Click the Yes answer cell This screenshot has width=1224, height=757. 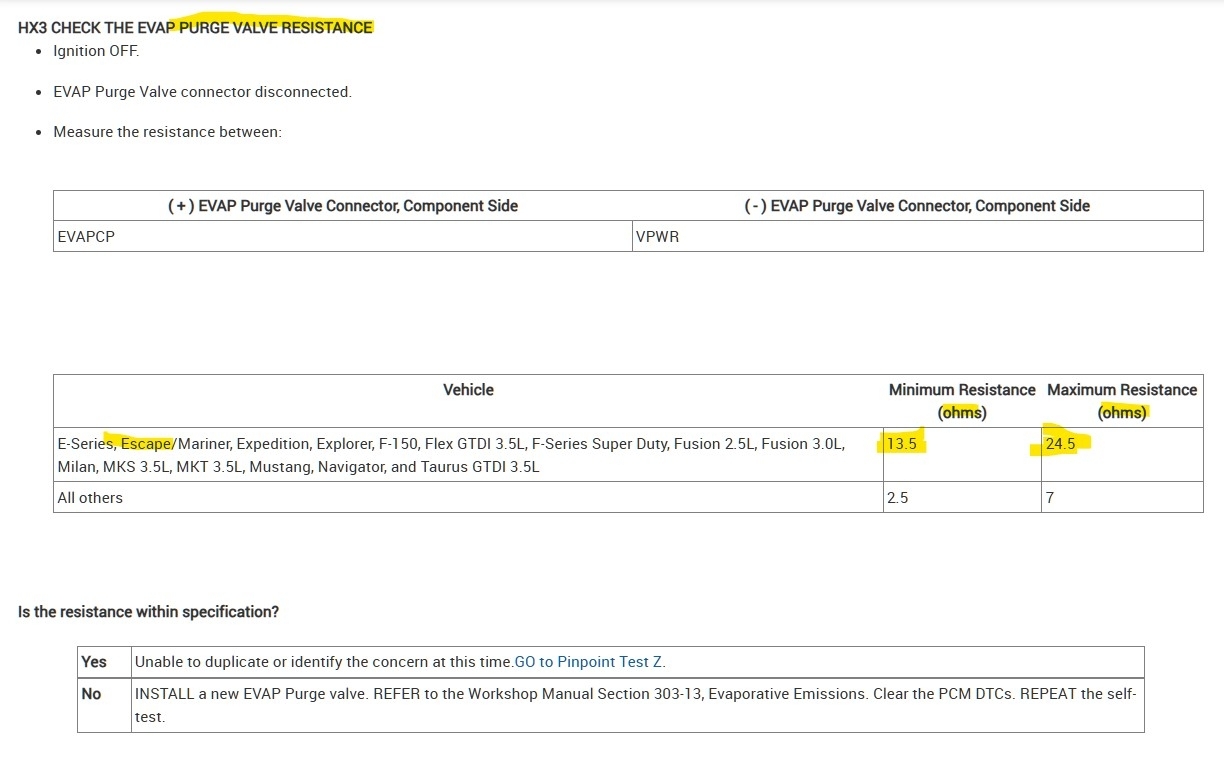[x=94, y=661]
